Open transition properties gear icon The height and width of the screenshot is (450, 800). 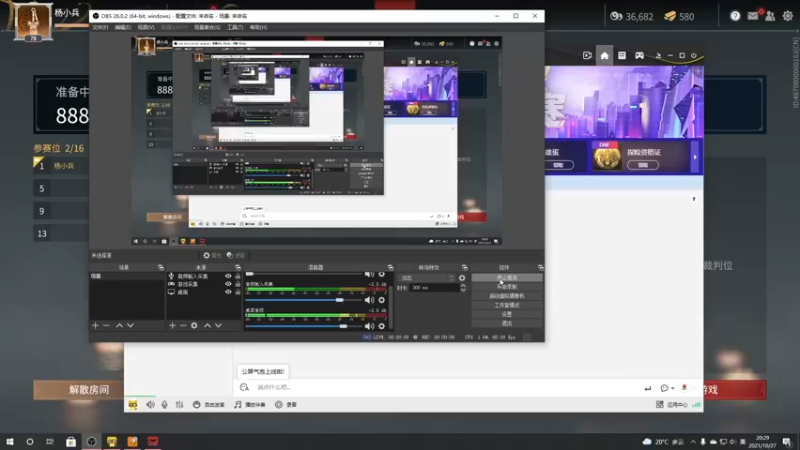click(462, 278)
